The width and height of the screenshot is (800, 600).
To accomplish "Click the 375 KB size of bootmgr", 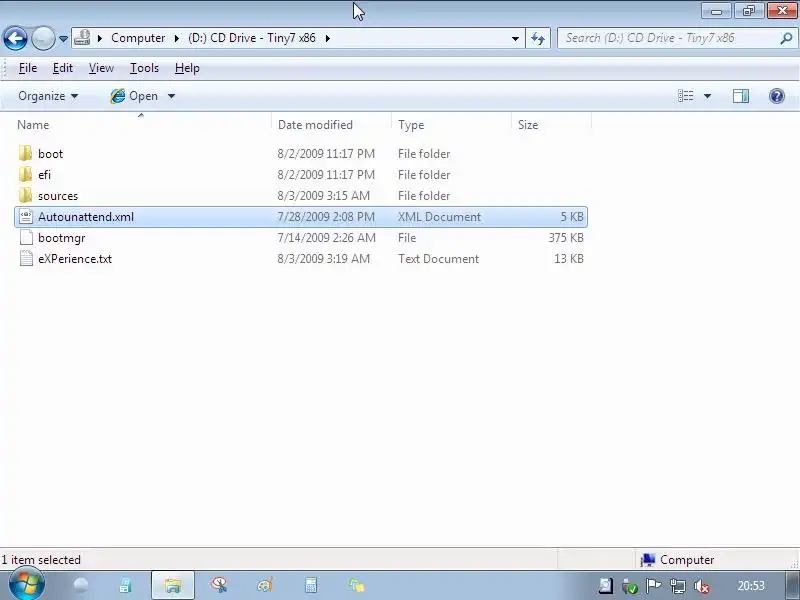I will (566, 238).
